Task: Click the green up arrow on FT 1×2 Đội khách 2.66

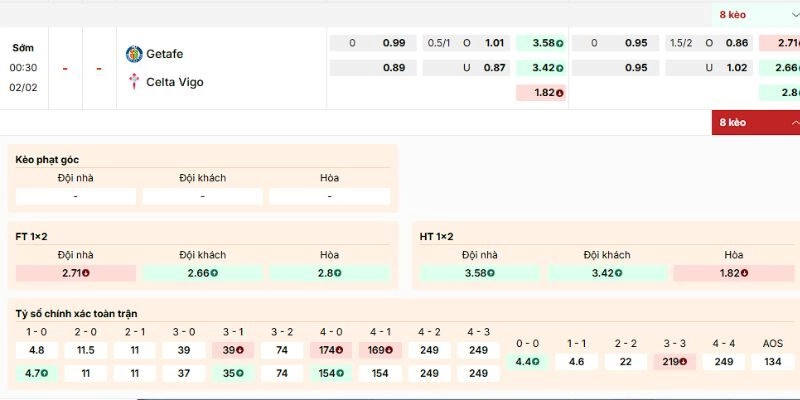Action: [x=213, y=273]
